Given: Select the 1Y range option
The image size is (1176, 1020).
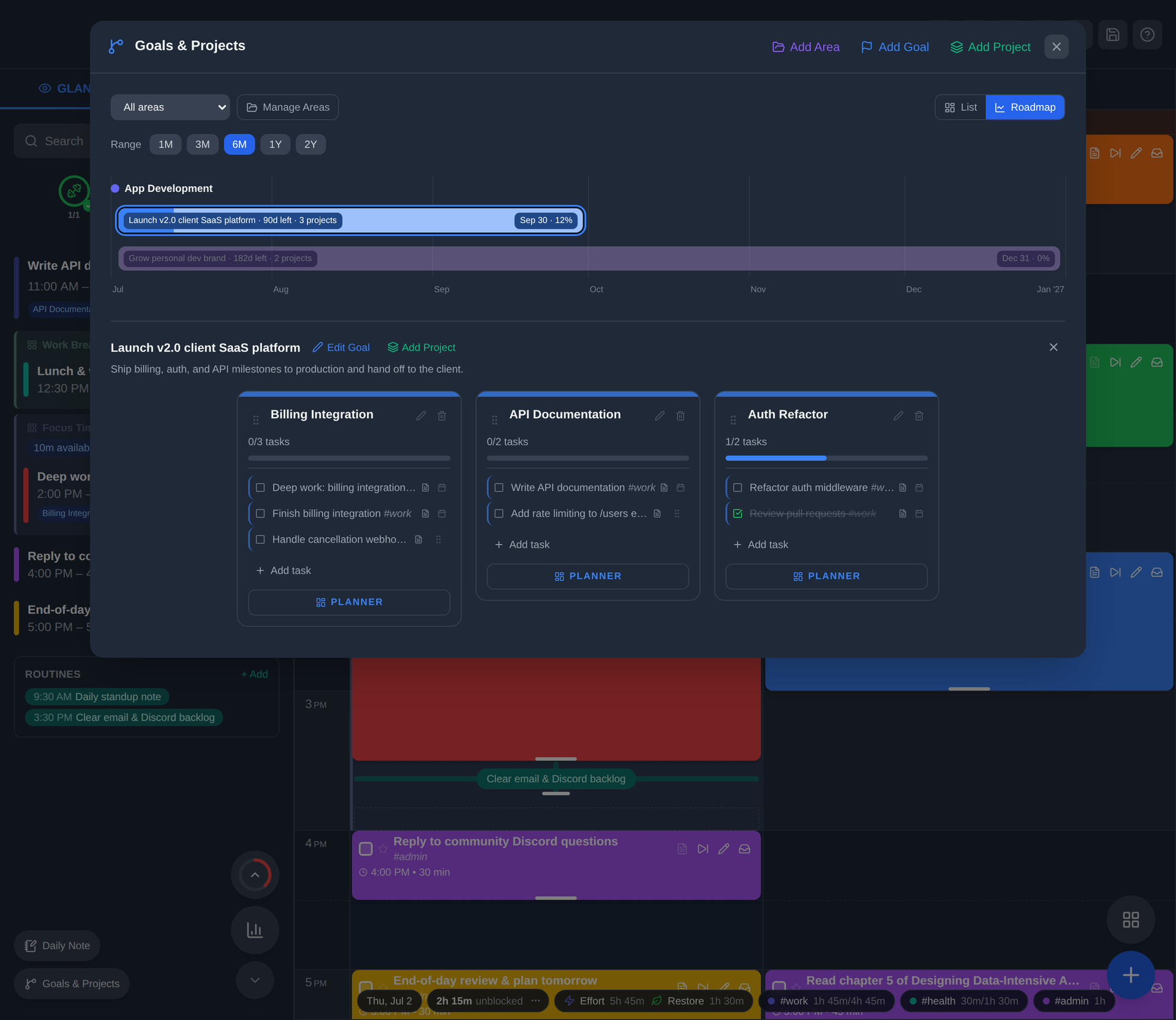Looking at the screenshot, I should point(275,145).
